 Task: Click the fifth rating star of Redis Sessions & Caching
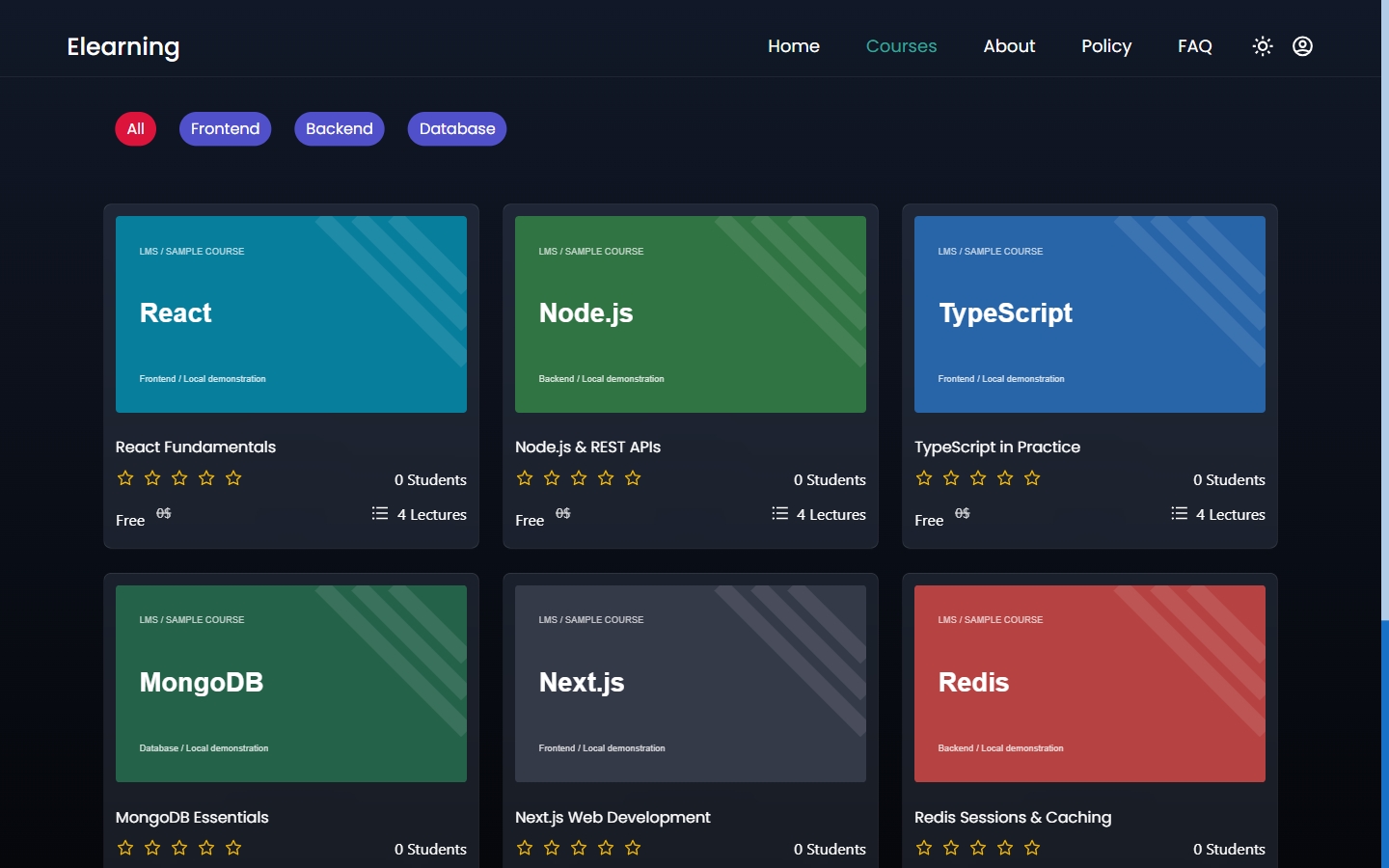pos(1032,848)
